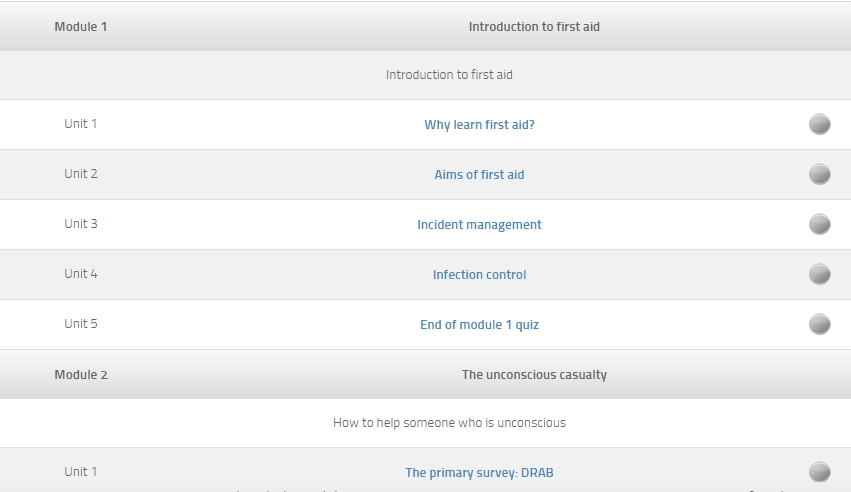Image resolution: width=851 pixels, height=492 pixels.
Task: Select the Unit 3 row label
Action: [x=81, y=224]
